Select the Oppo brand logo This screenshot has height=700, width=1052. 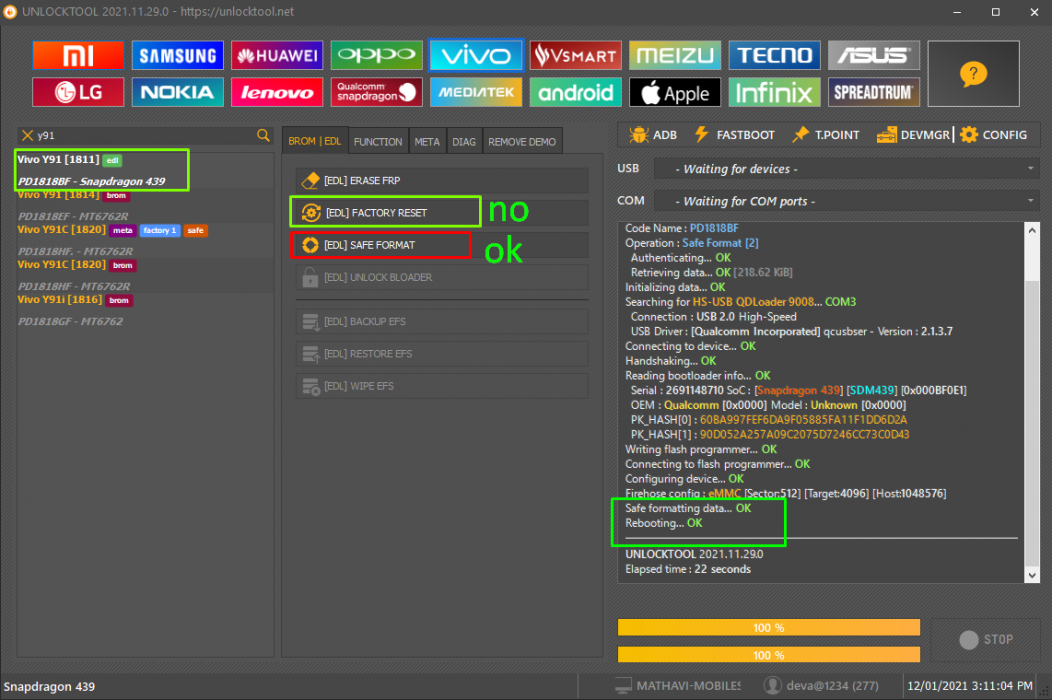click(x=376, y=55)
